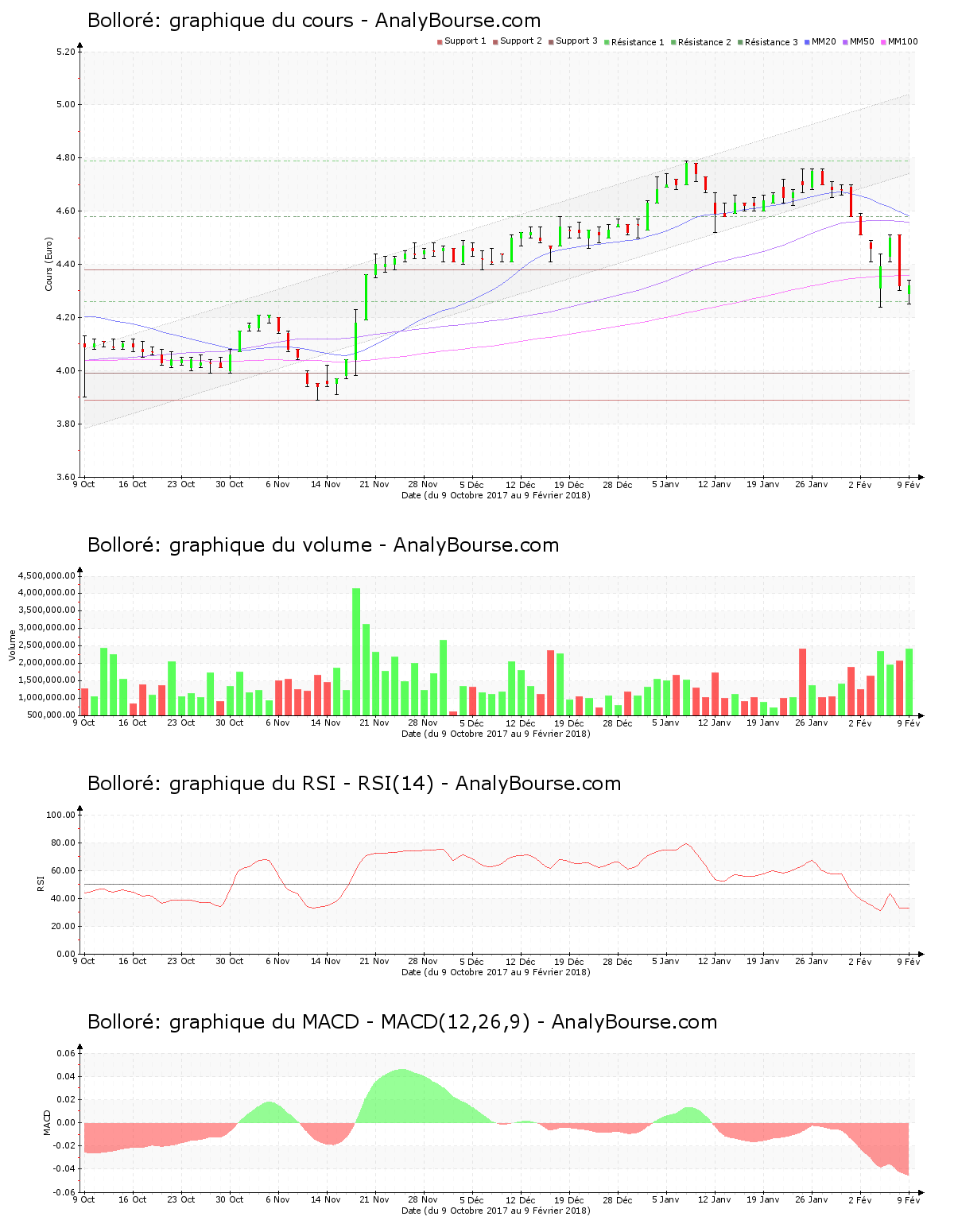Click the -0.04 value on MACD axis

point(64,1169)
